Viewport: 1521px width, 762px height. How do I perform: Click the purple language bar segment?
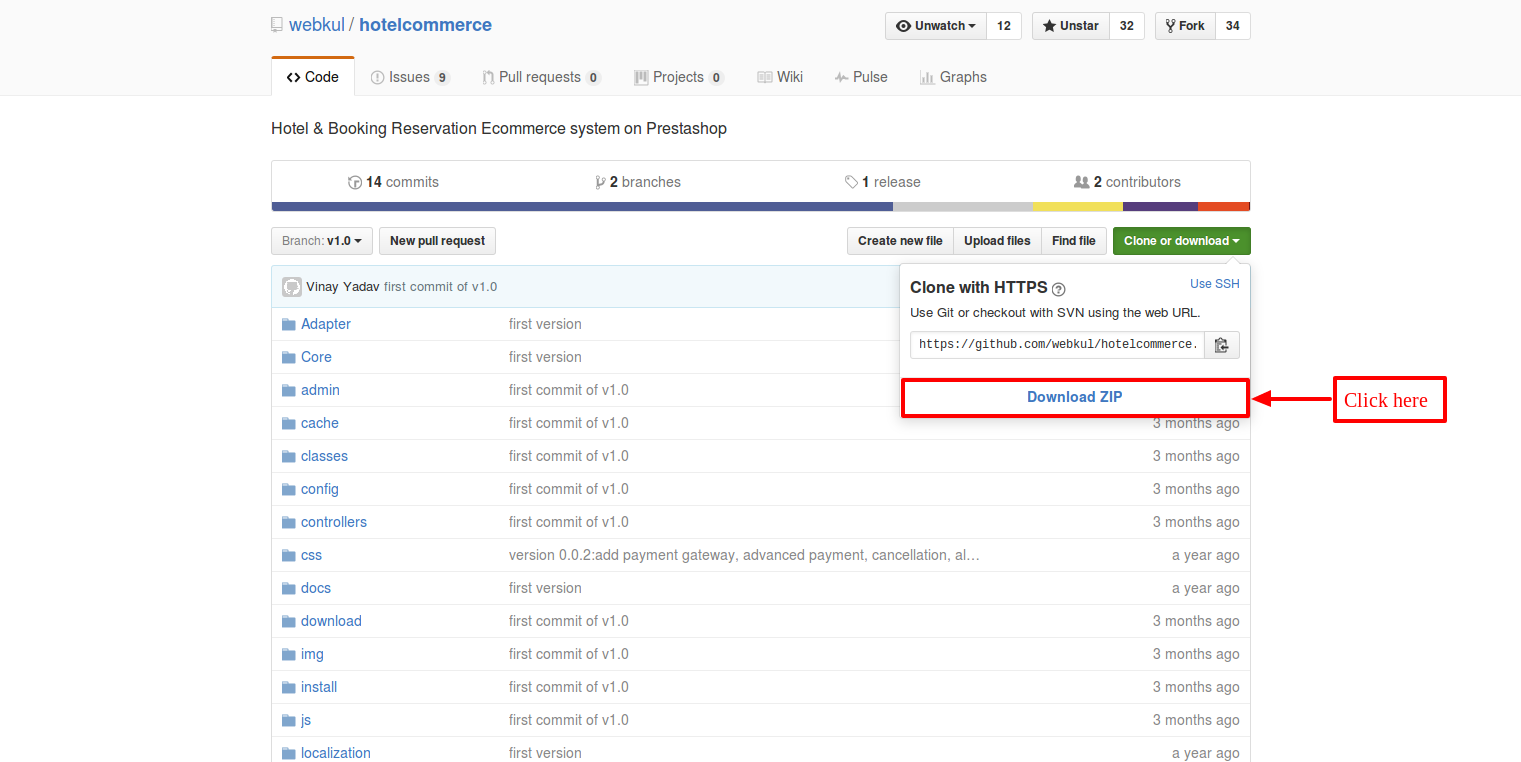coord(1160,207)
